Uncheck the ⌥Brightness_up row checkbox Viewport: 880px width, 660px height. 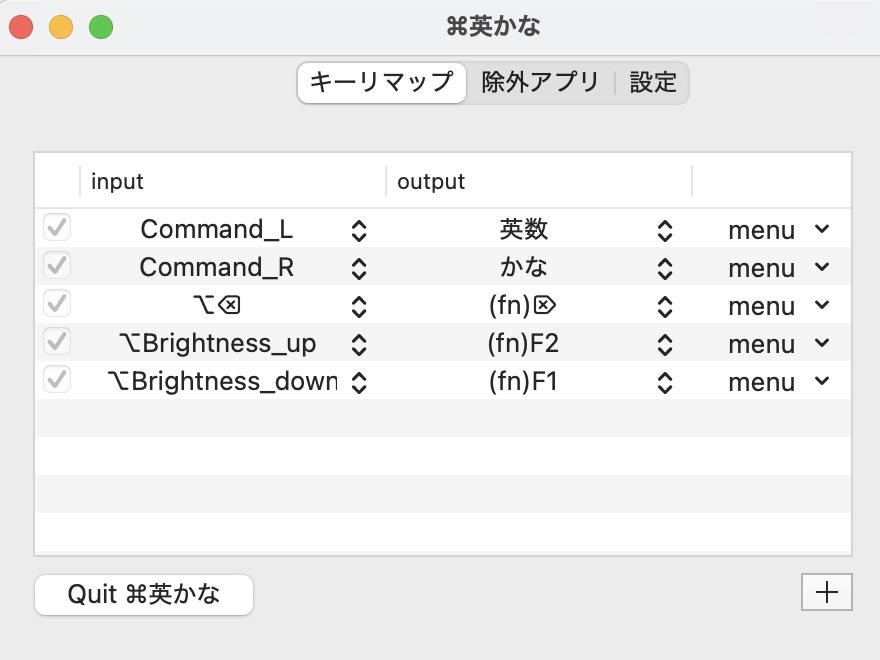(x=57, y=343)
